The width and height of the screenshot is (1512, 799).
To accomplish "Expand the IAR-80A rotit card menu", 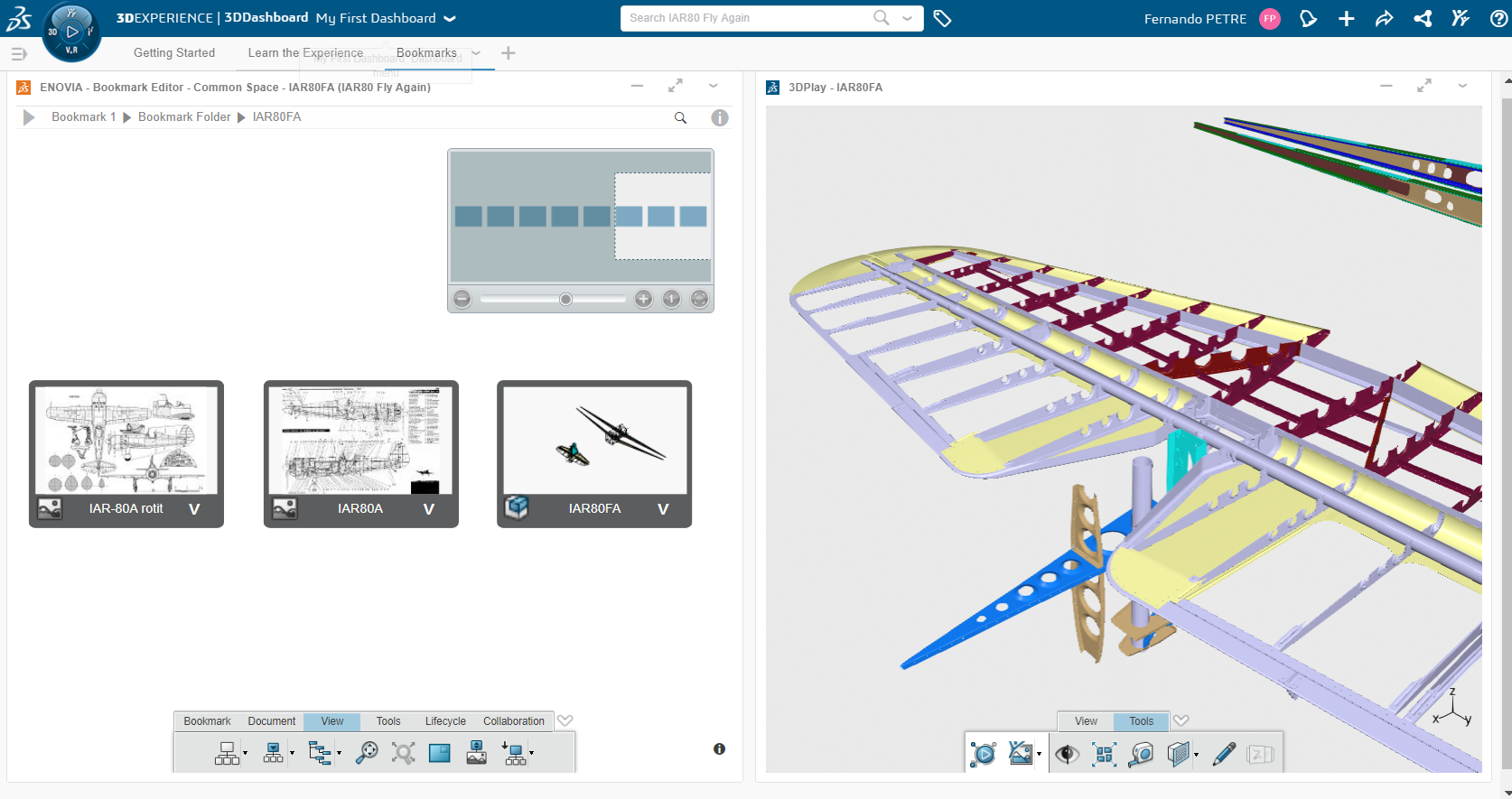I will (x=194, y=509).
